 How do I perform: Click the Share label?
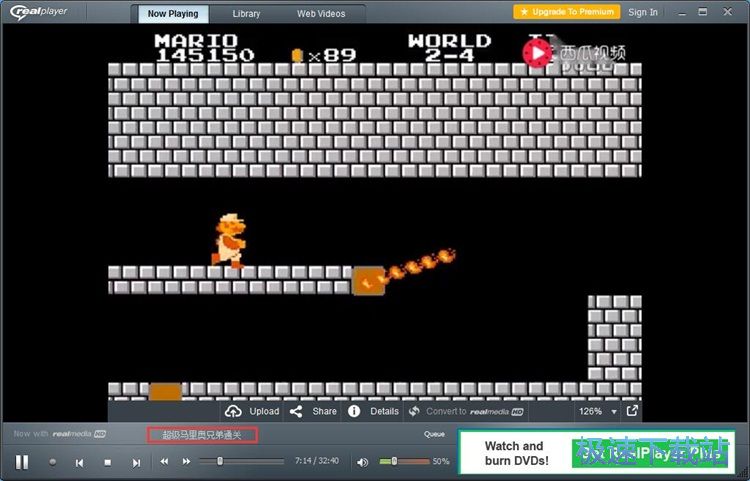pyautogui.click(x=324, y=411)
